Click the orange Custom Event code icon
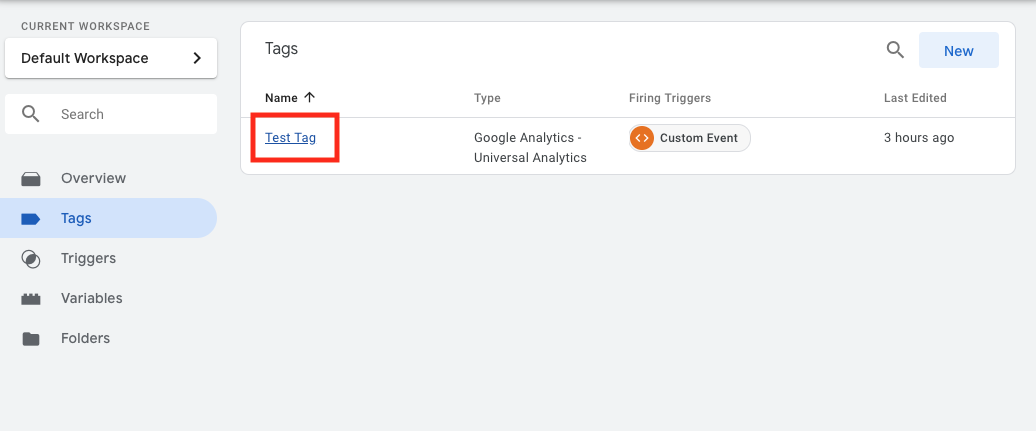Screen dimensions: 1036x431 (642, 138)
